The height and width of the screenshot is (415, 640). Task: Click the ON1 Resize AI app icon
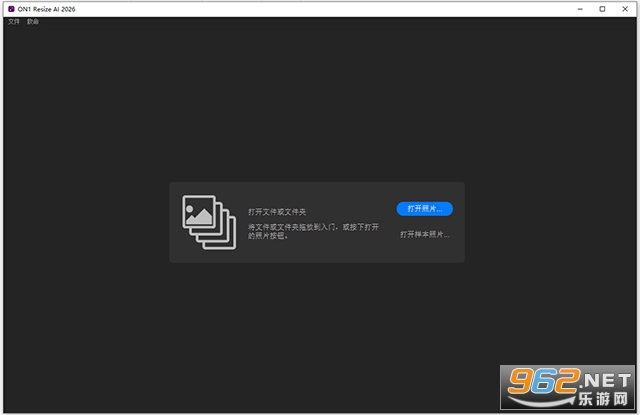(x=11, y=9)
